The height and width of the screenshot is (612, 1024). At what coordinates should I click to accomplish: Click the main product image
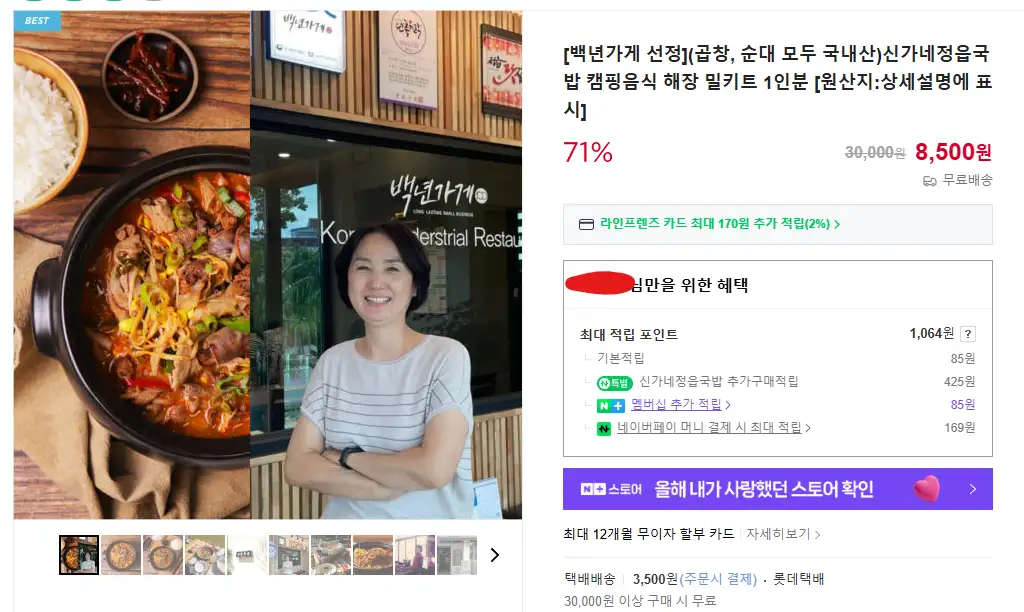pyautogui.click(x=268, y=265)
